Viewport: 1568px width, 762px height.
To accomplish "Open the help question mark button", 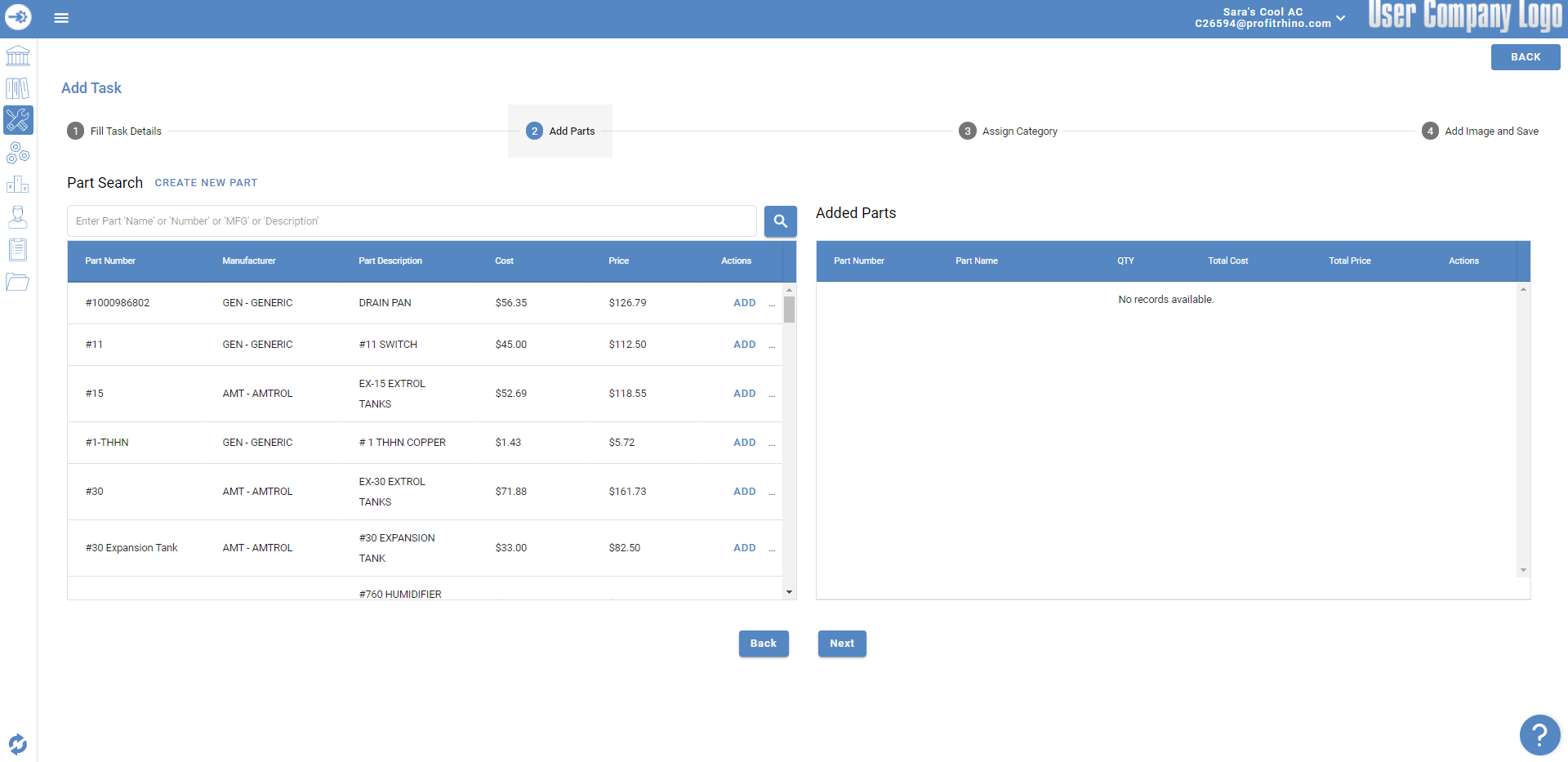I will tap(1540, 735).
